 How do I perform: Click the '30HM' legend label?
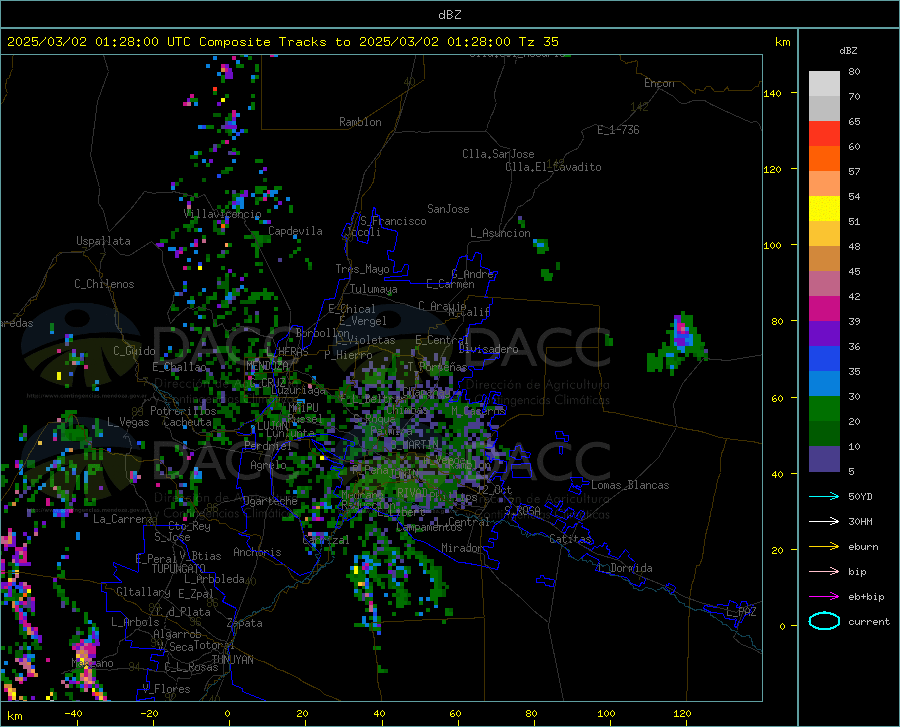(860, 522)
